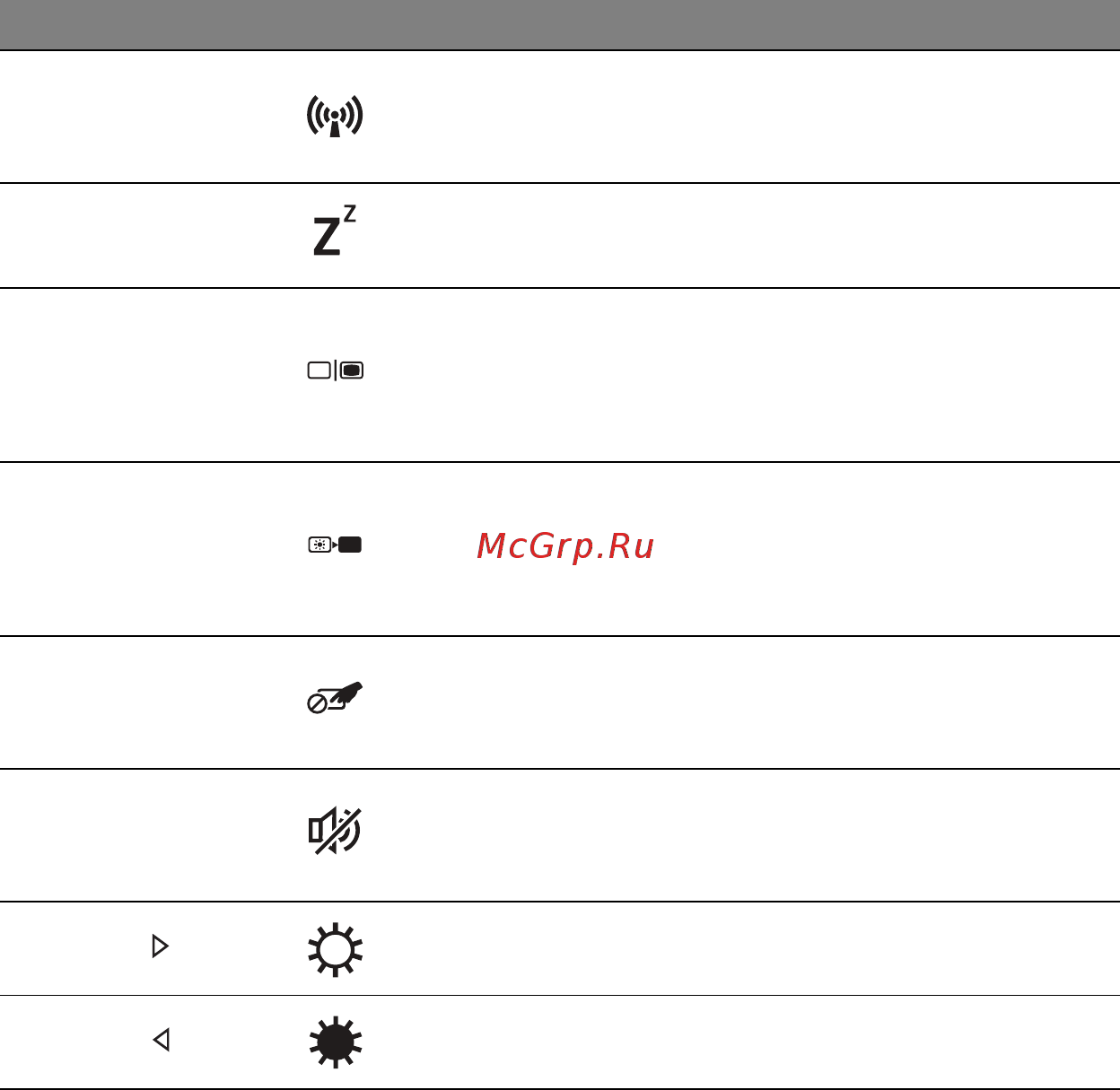1120x1090 pixels.
Task: Click the gray header bar
Action: click(x=560, y=24)
